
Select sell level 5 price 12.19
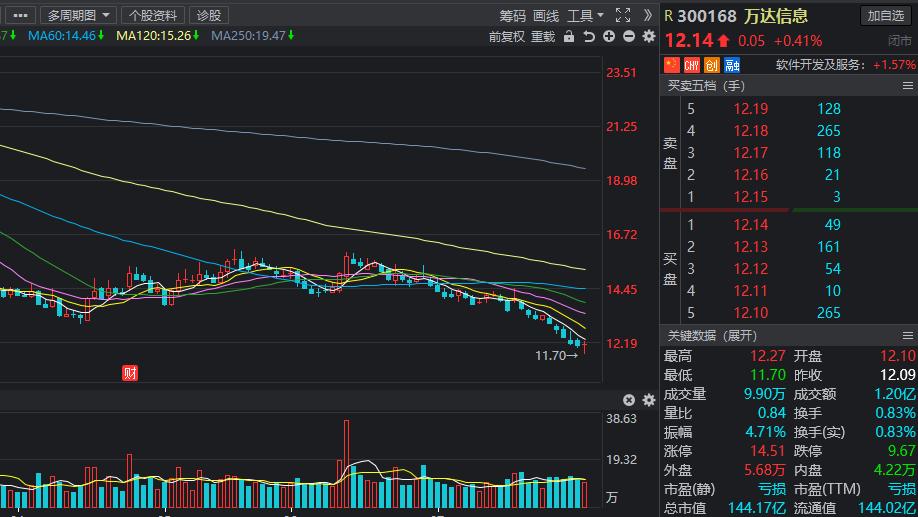pos(751,109)
